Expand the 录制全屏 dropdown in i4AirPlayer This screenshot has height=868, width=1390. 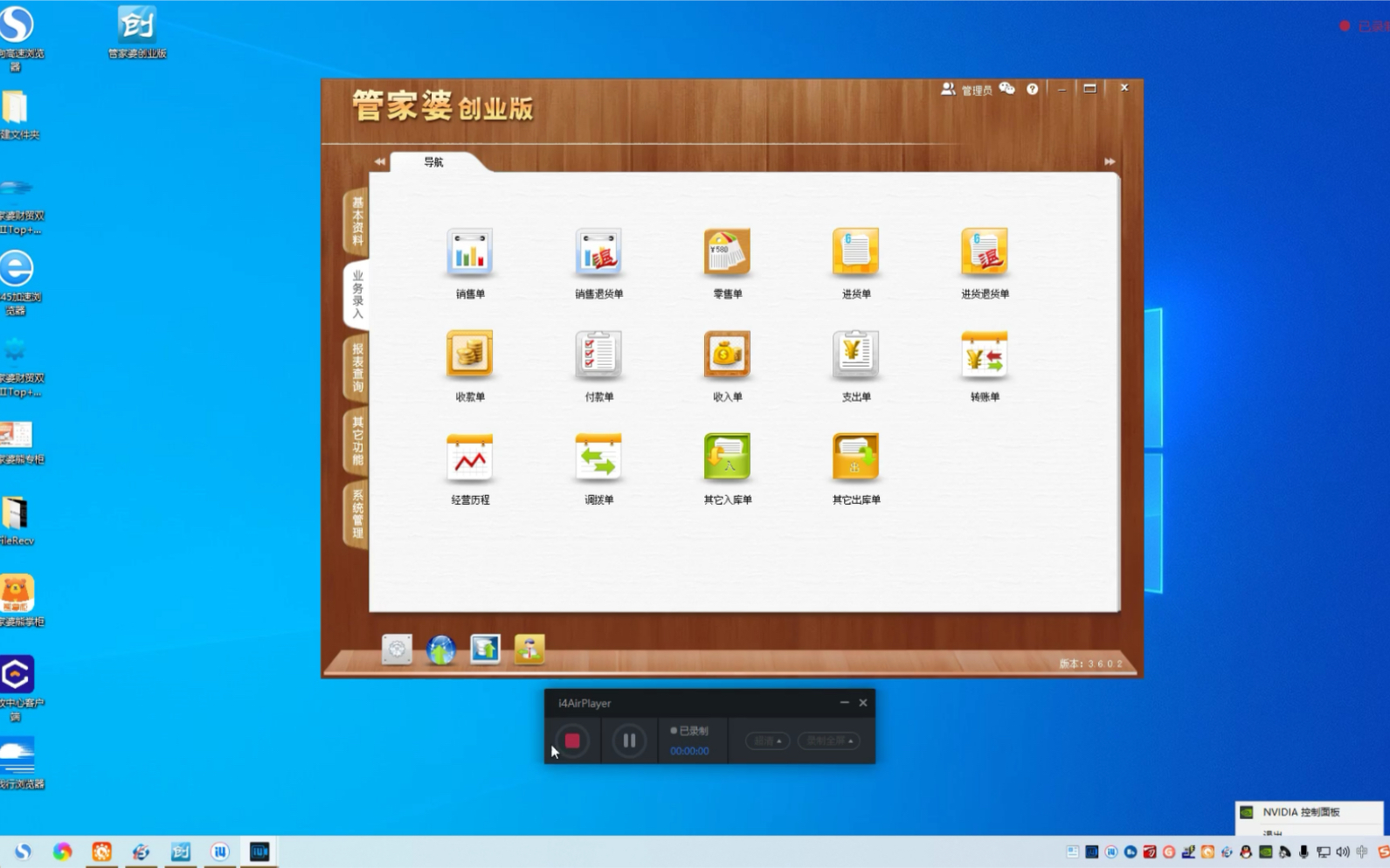[x=829, y=741]
